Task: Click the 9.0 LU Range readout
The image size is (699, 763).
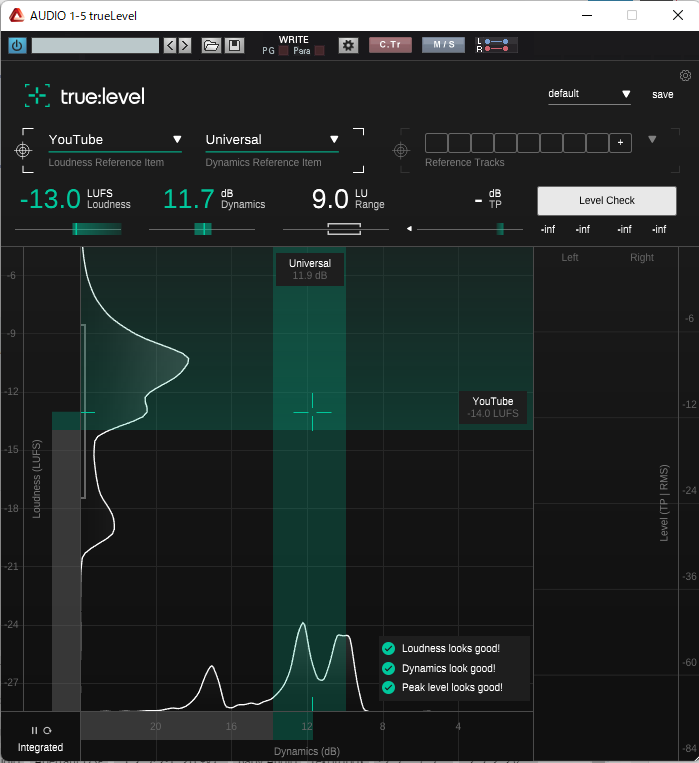Action: pyautogui.click(x=348, y=199)
